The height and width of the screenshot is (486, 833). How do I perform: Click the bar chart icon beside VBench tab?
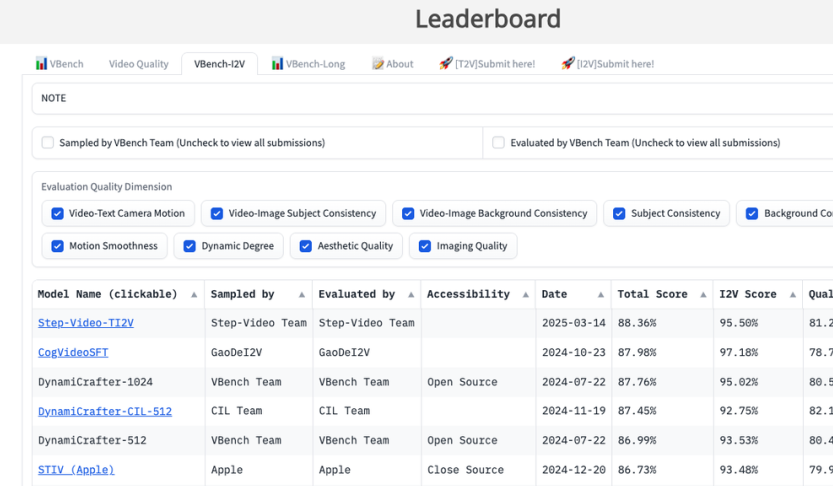coord(41,64)
